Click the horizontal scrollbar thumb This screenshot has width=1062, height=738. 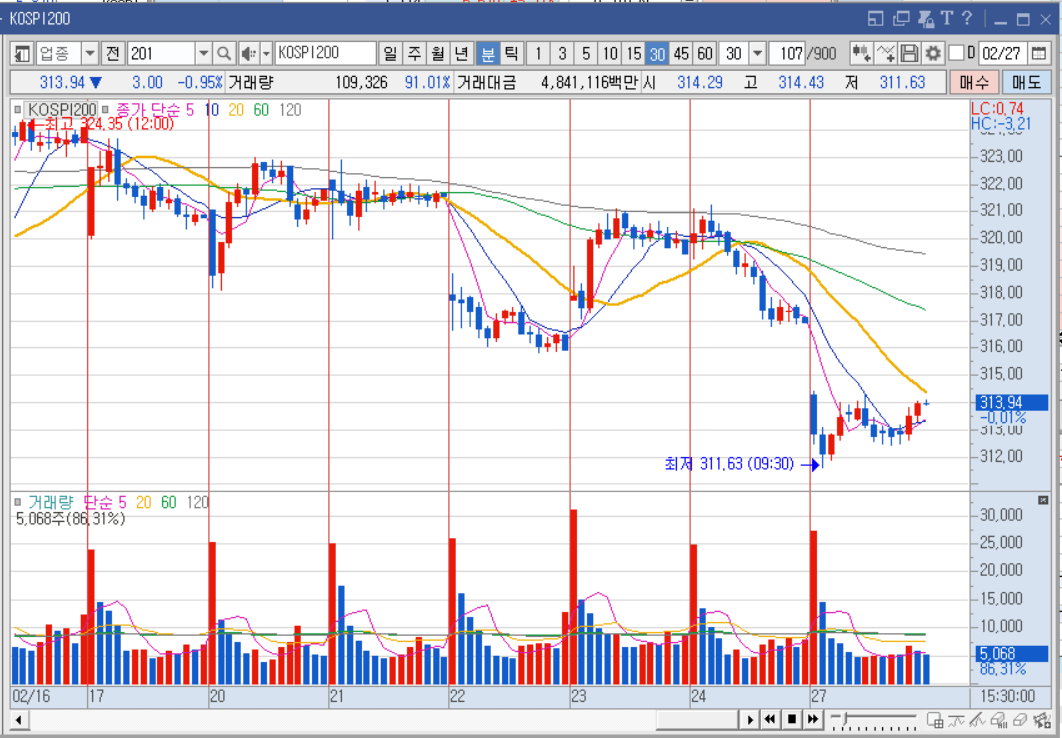point(696,719)
